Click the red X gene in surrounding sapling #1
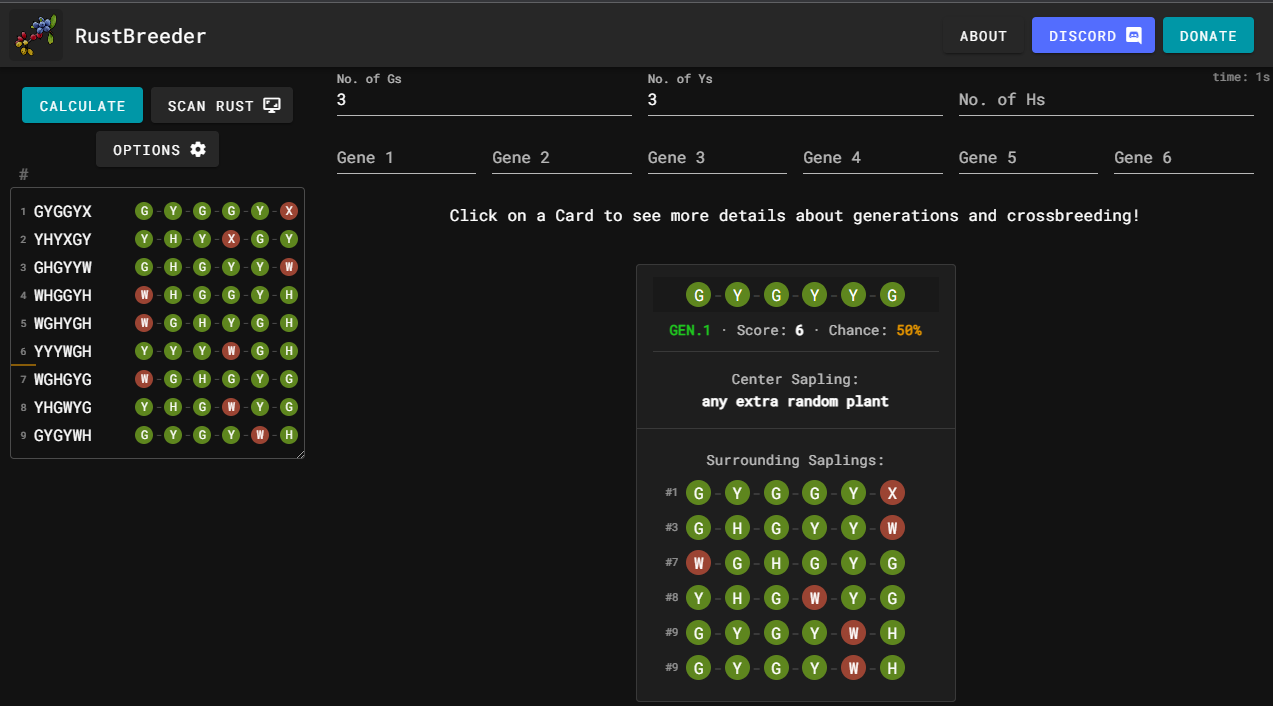The width and height of the screenshot is (1273, 706). coord(893,492)
